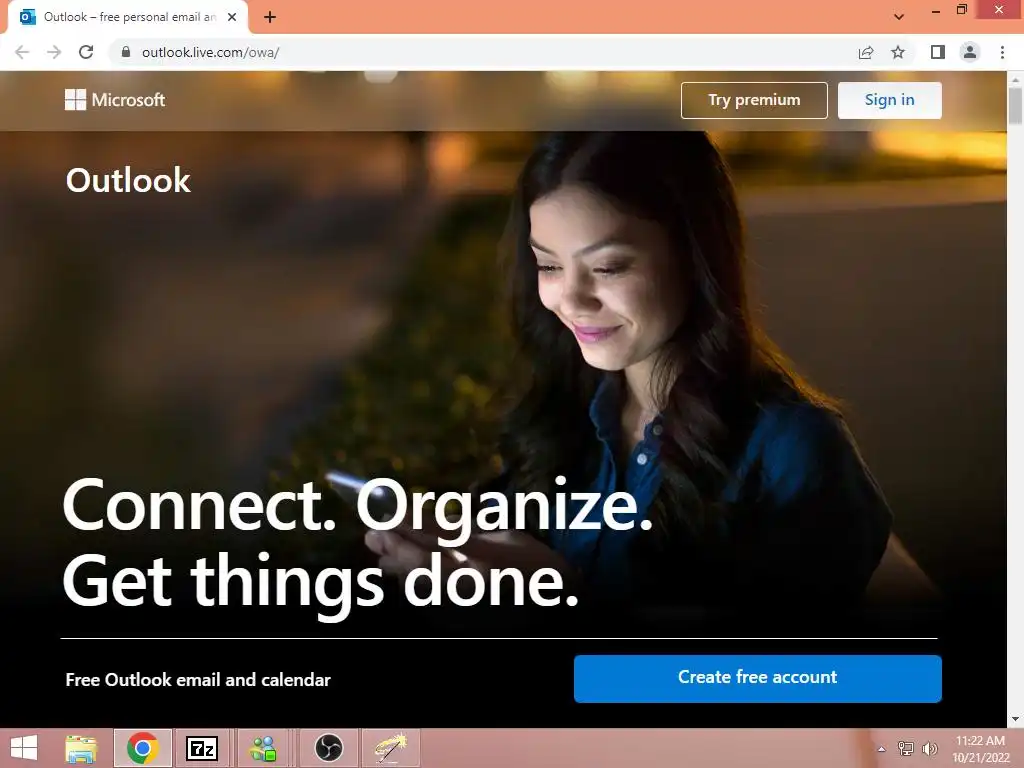Share this page via share icon
This screenshot has height=768, width=1024.
866,52
